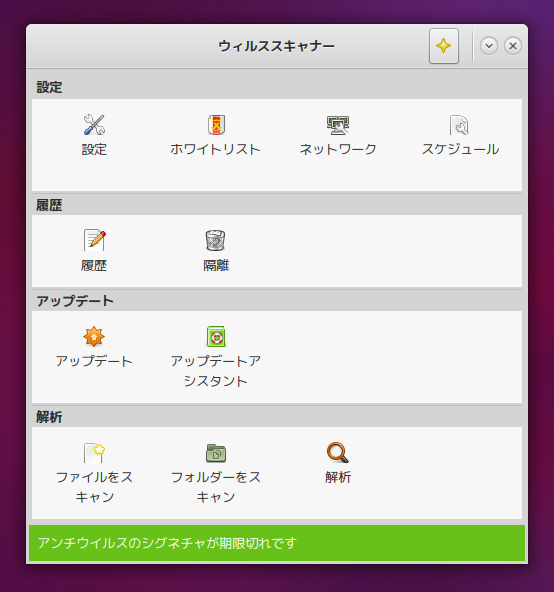Open the スケジュール scheduler icon
Viewport: 554px width, 592px height.
[460, 125]
